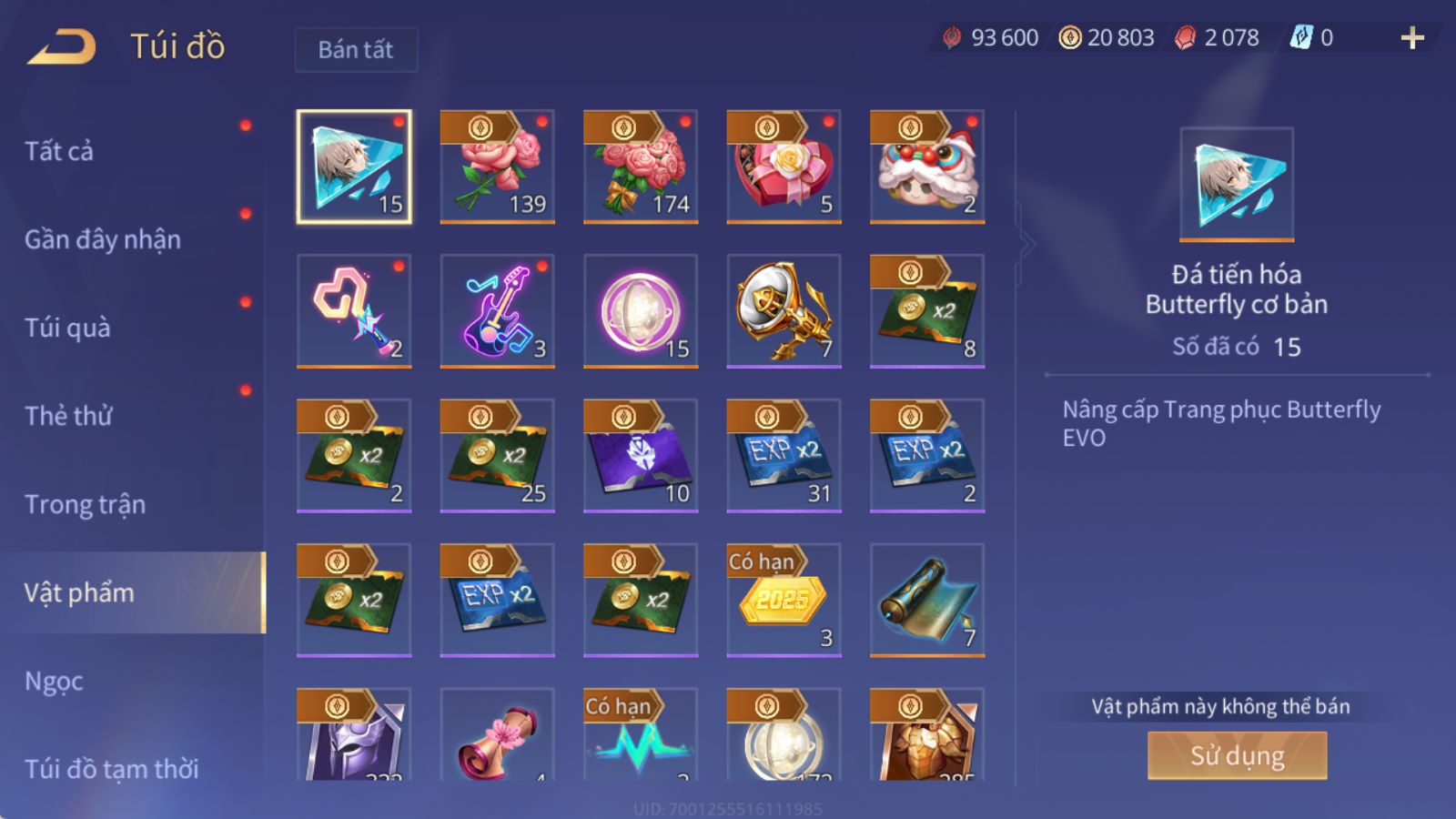Select the blue scroll item with 7
The image size is (1456, 819).
point(927,601)
